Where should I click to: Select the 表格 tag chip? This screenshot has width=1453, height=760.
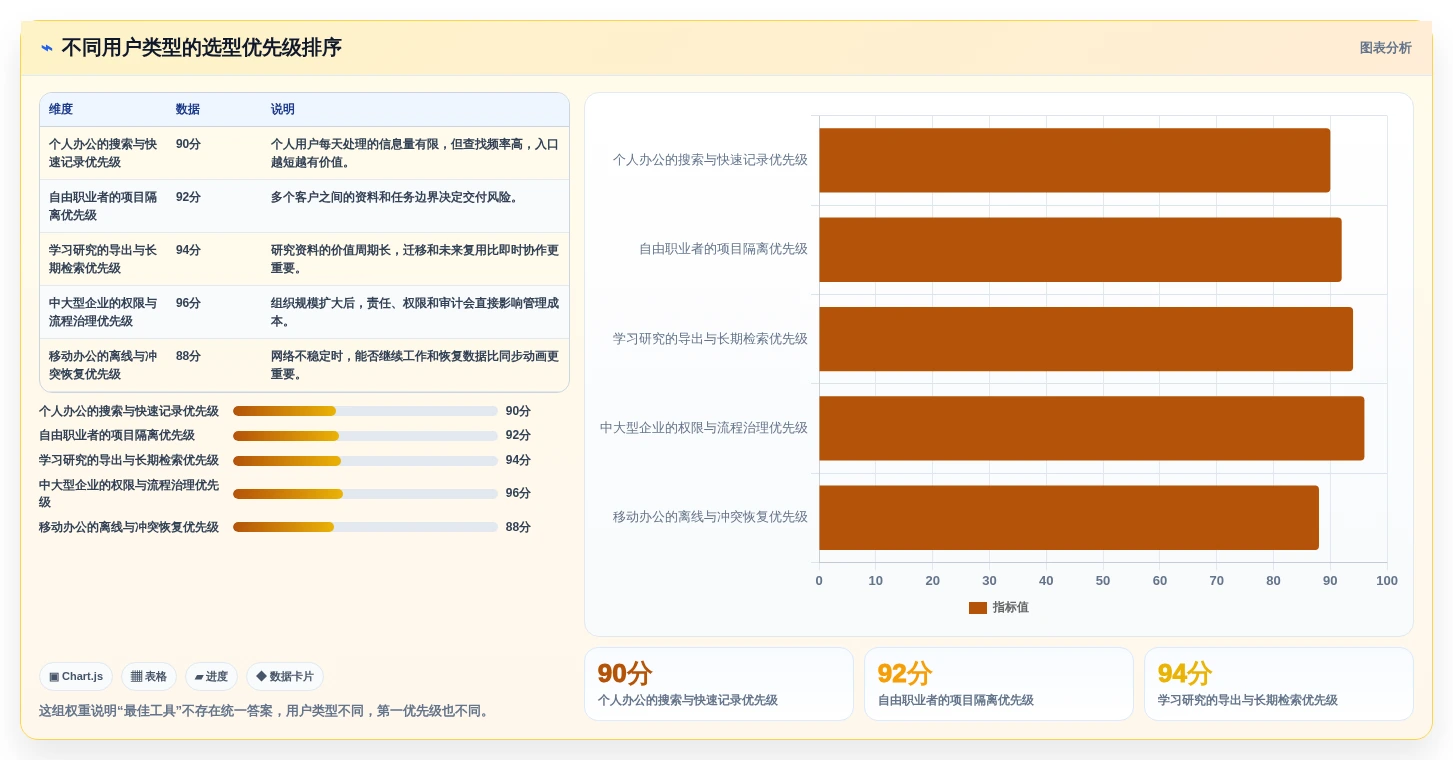[149, 677]
